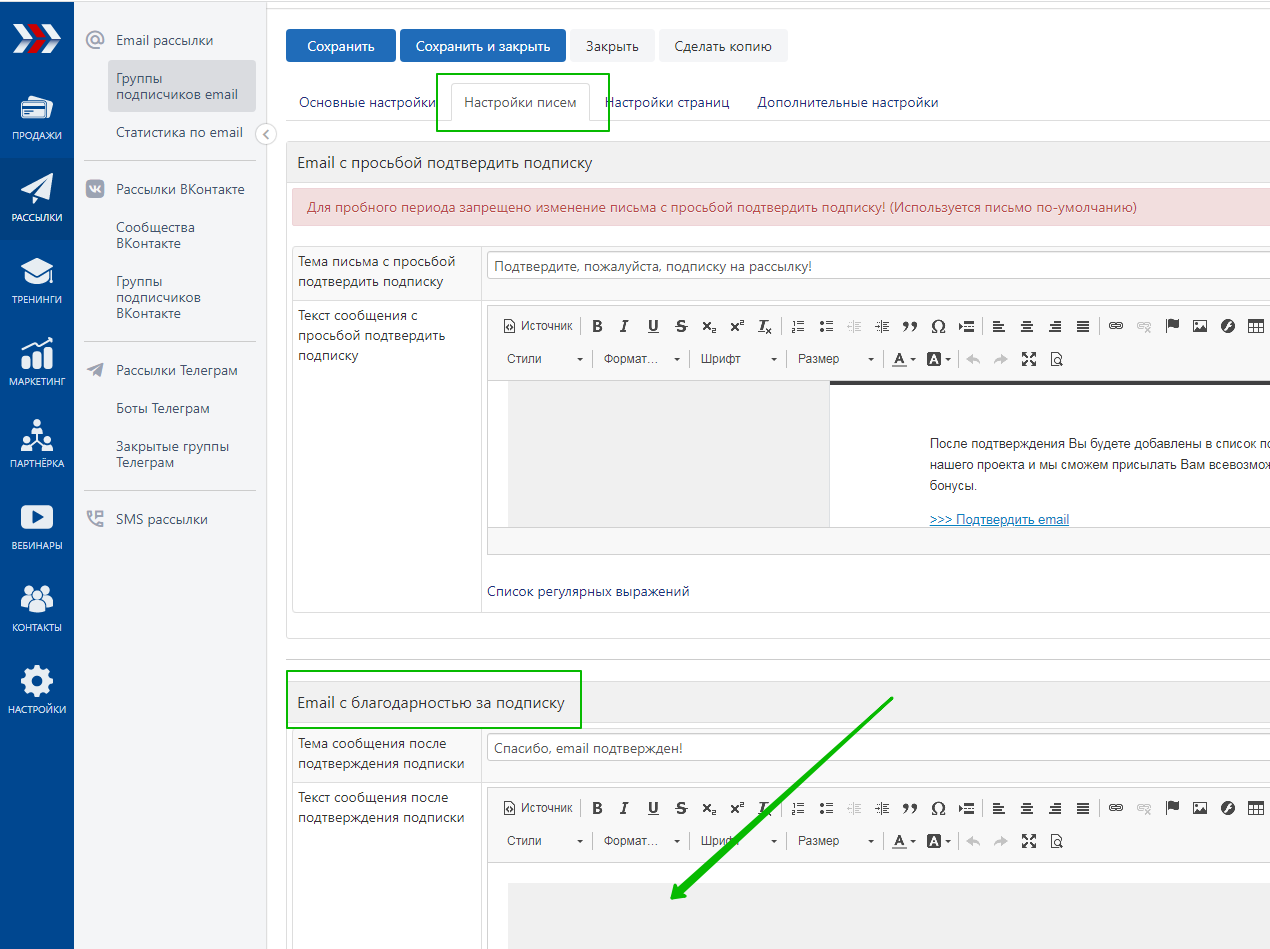The height and width of the screenshot is (949, 1270).
Task: Toggle strikethrough in the confirmation email editor
Action: pos(681,326)
